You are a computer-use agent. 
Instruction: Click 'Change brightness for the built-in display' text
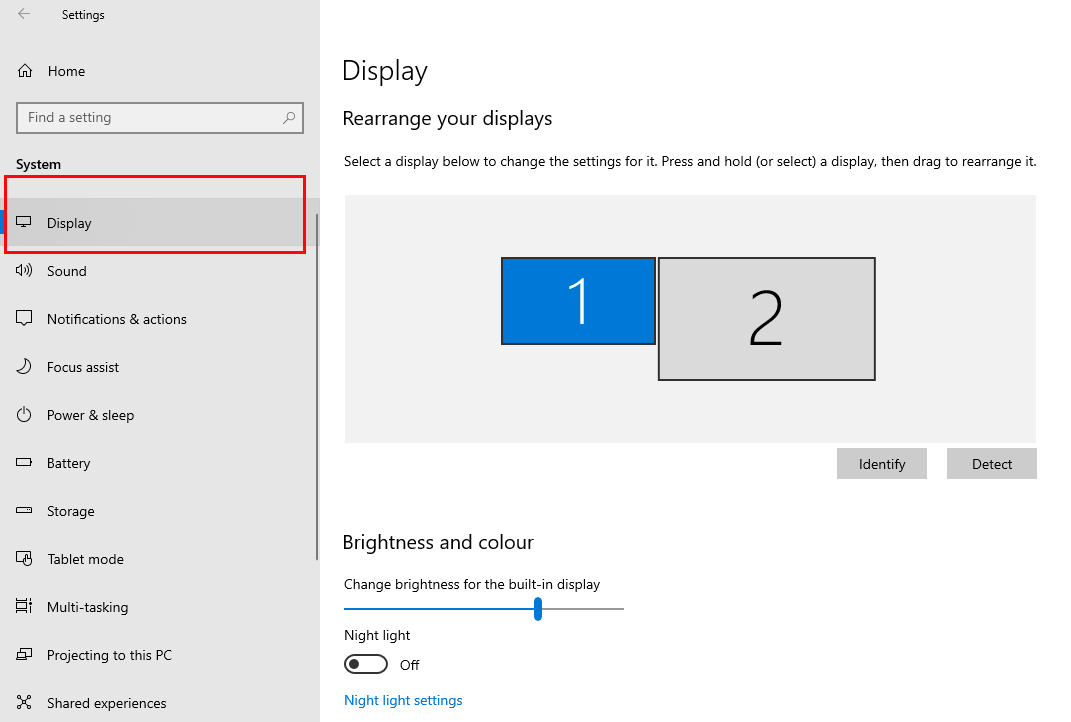point(472,584)
